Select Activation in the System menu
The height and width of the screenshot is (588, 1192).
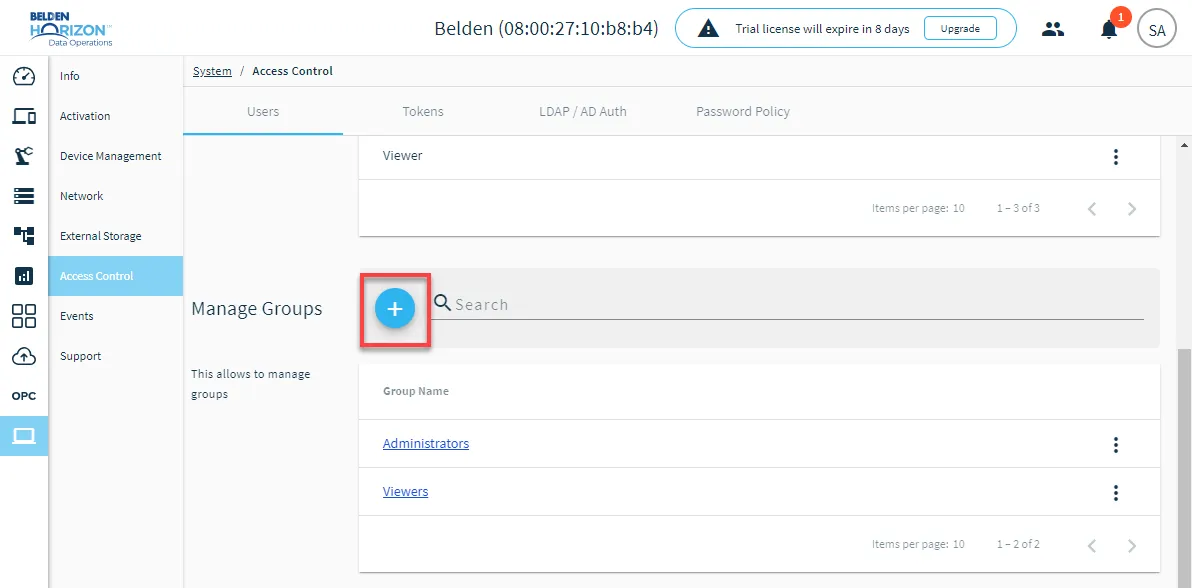point(116,116)
